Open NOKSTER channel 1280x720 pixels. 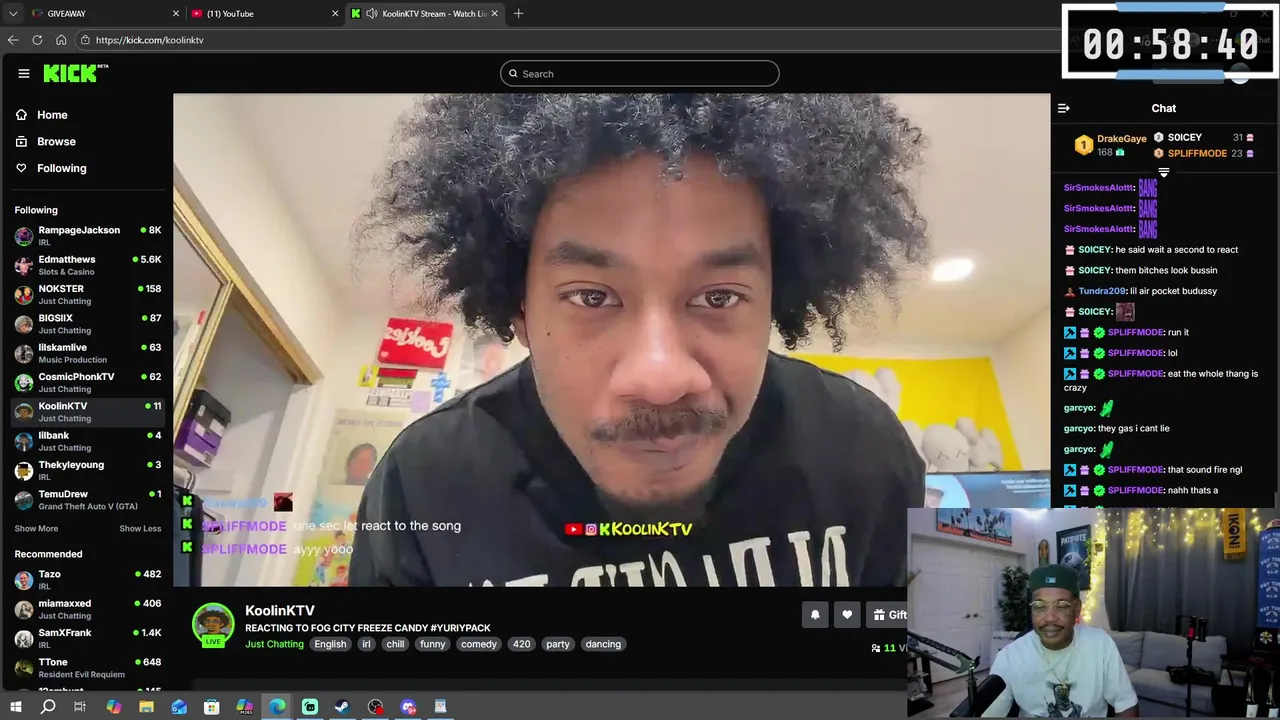coord(88,294)
